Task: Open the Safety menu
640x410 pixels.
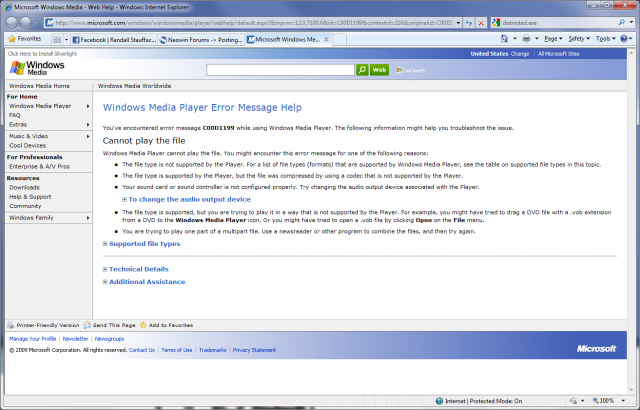Action: coord(579,39)
